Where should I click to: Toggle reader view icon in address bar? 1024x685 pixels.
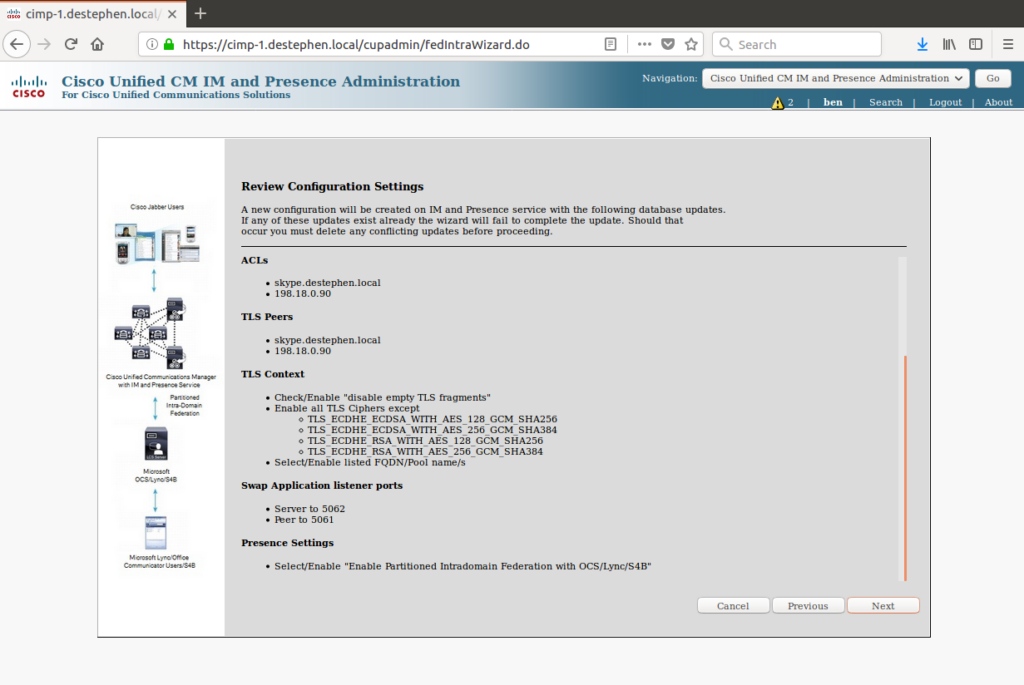pyautogui.click(x=611, y=44)
